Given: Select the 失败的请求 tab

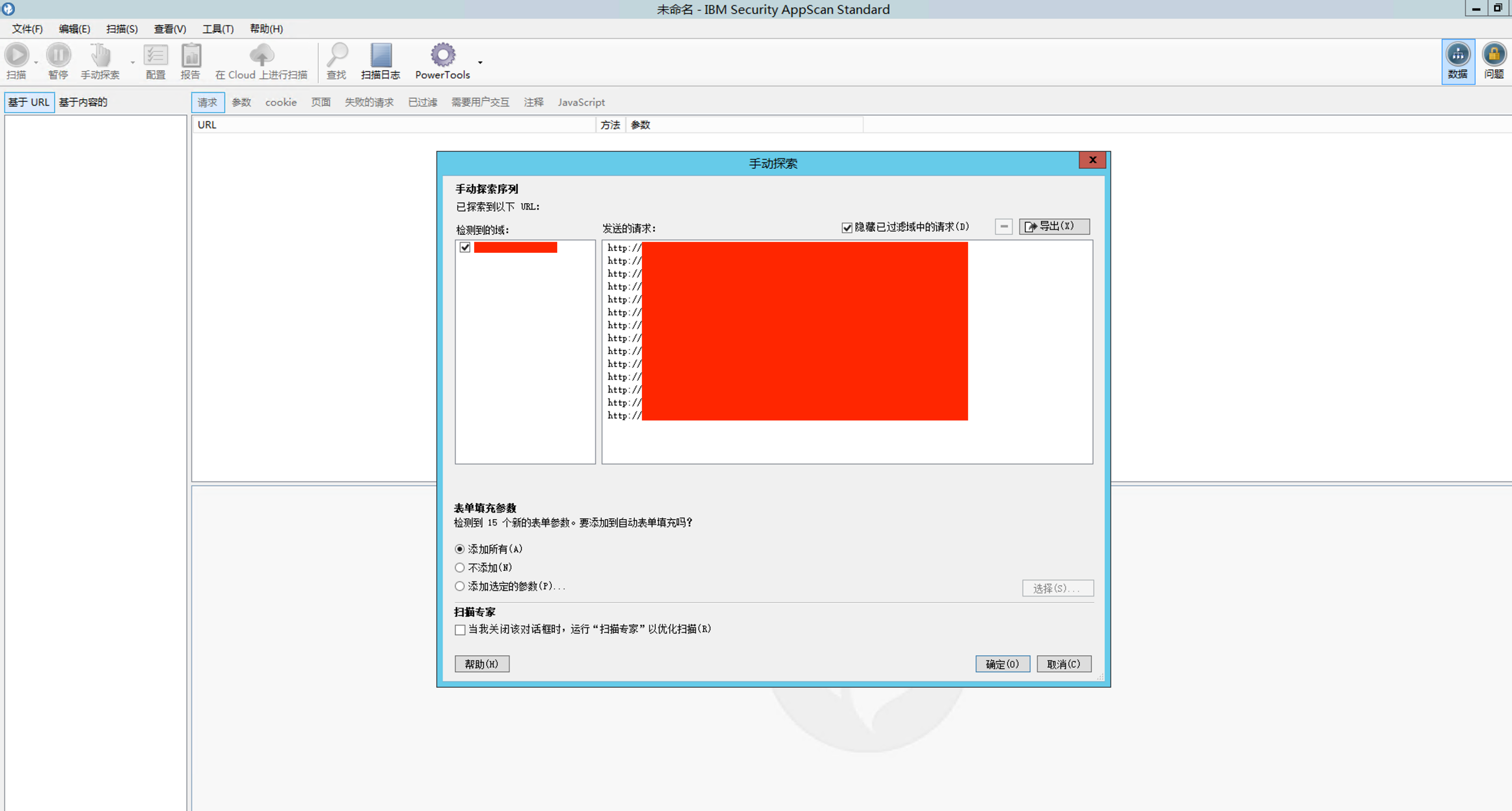Looking at the screenshot, I should [369, 102].
